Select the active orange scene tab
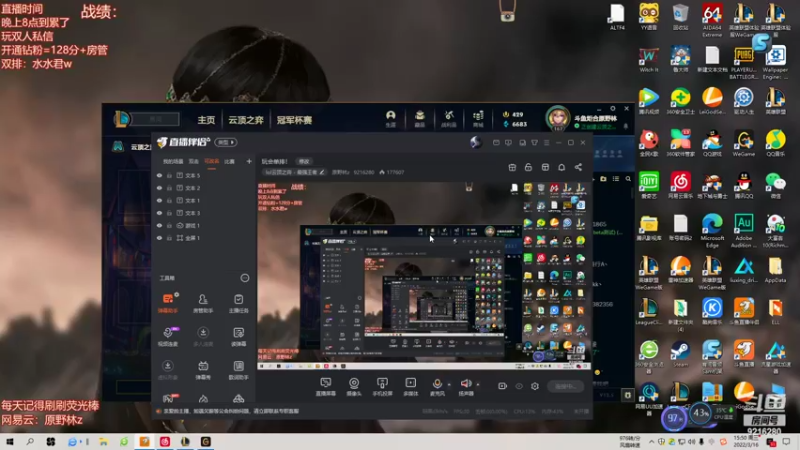 click(211, 161)
